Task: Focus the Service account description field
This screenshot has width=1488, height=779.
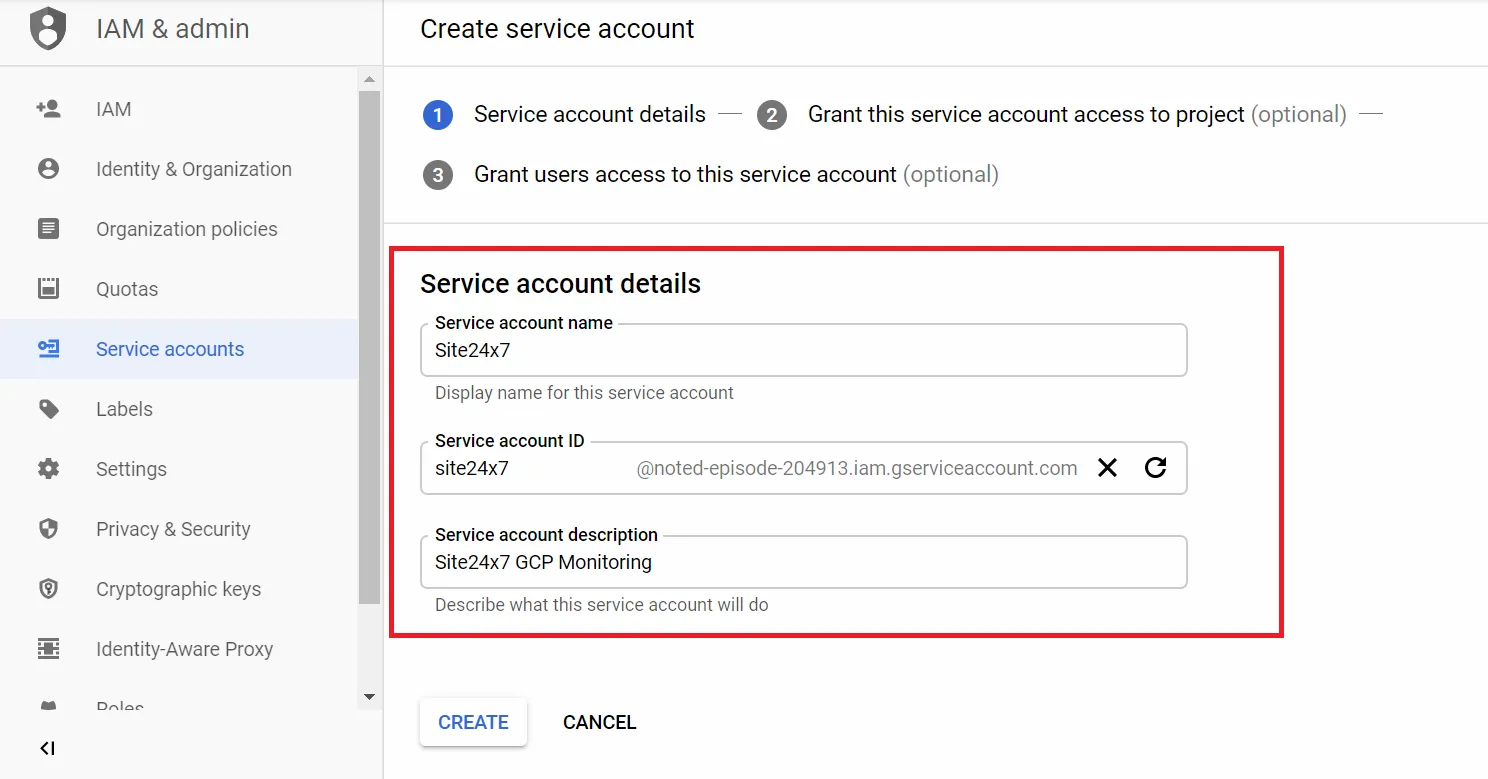Action: pos(803,562)
